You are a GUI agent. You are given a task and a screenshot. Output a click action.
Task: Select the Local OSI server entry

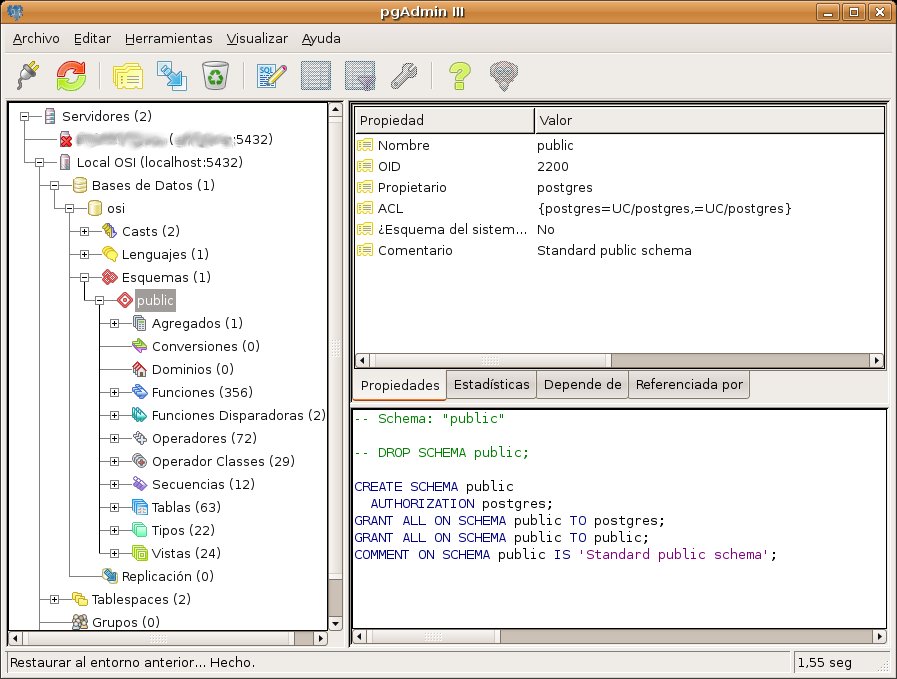pos(159,162)
